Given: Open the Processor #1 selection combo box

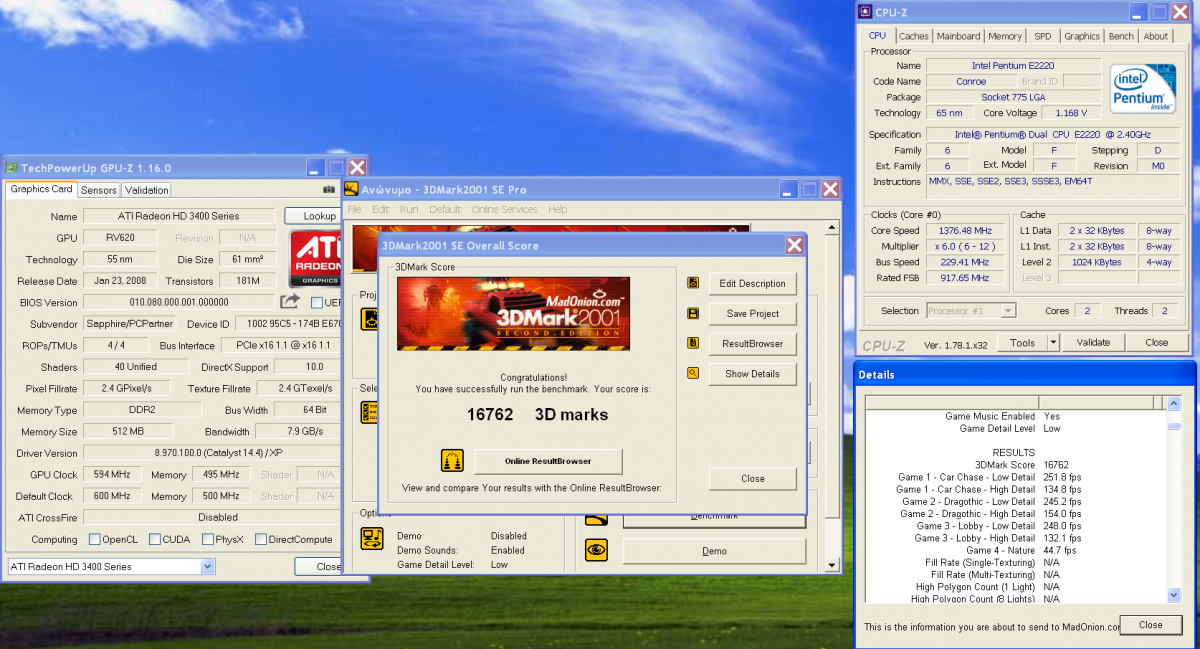Looking at the screenshot, I should pyautogui.click(x=971, y=310).
